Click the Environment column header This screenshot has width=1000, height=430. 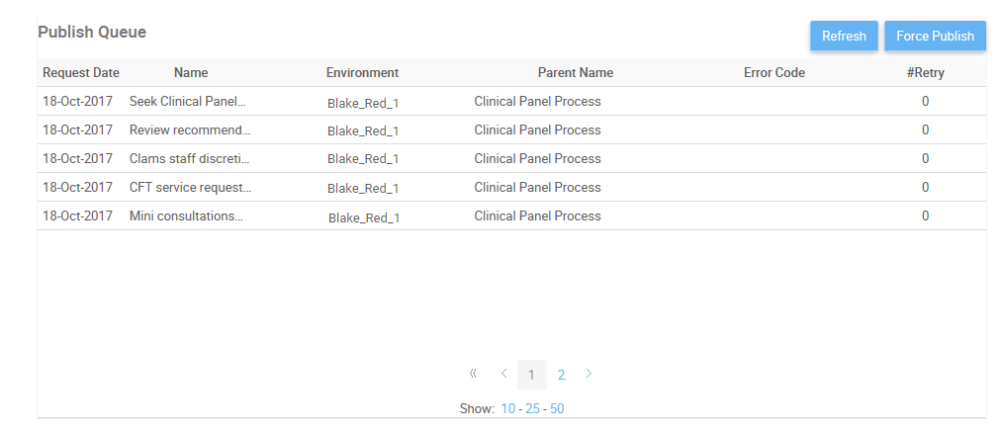click(x=362, y=73)
